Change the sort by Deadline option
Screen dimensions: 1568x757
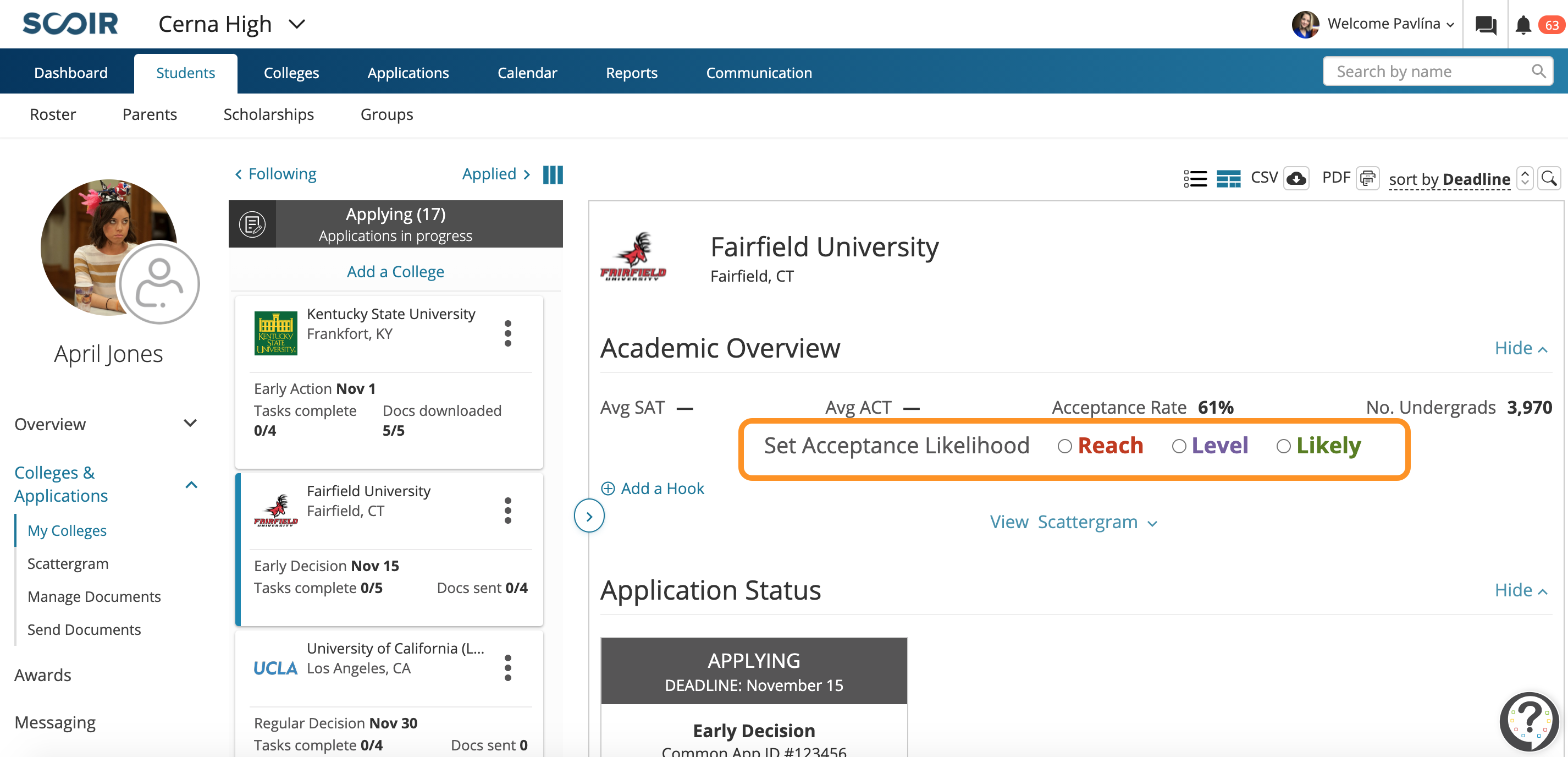click(x=1449, y=179)
